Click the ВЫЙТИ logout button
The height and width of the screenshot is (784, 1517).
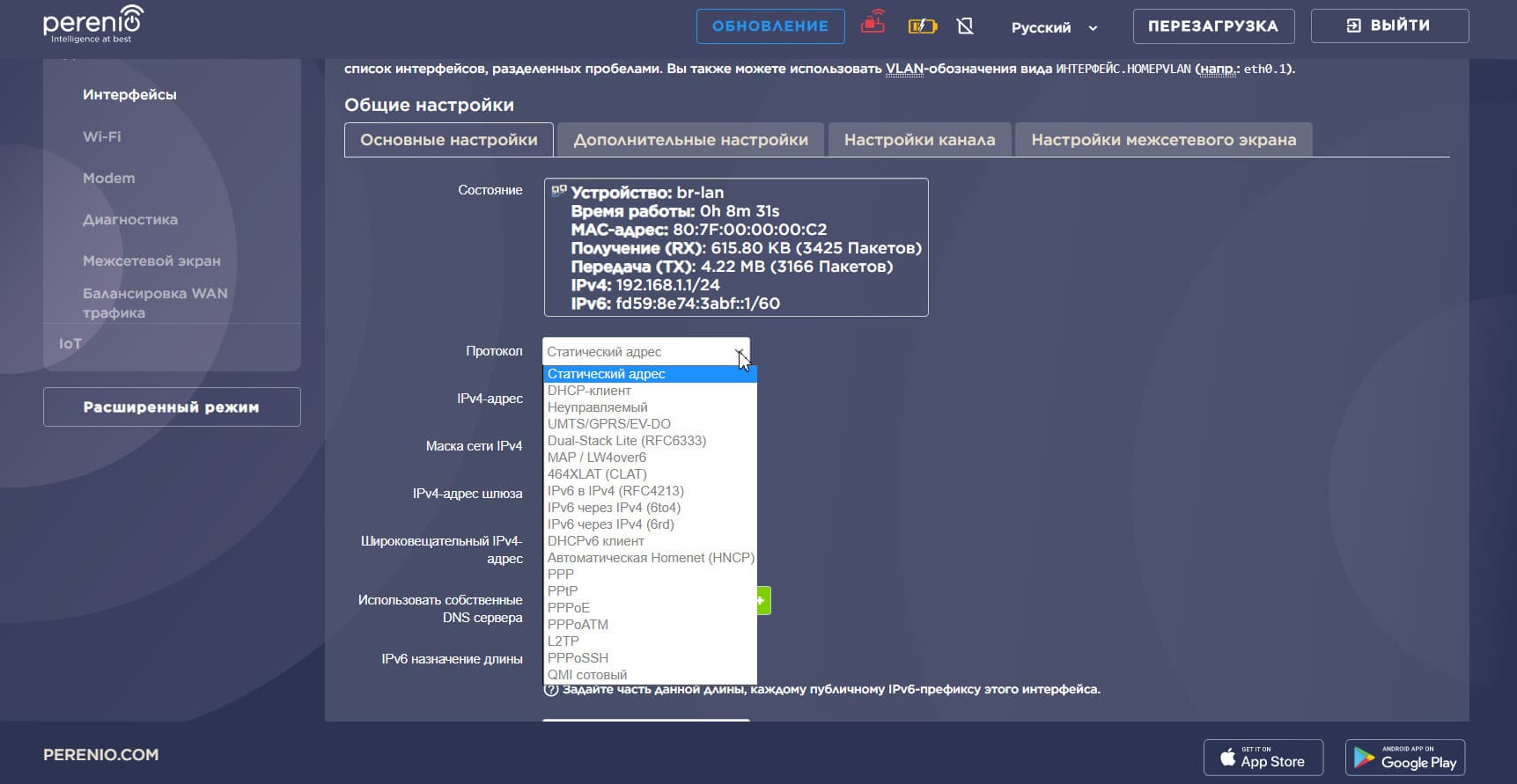pos(1389,26)
